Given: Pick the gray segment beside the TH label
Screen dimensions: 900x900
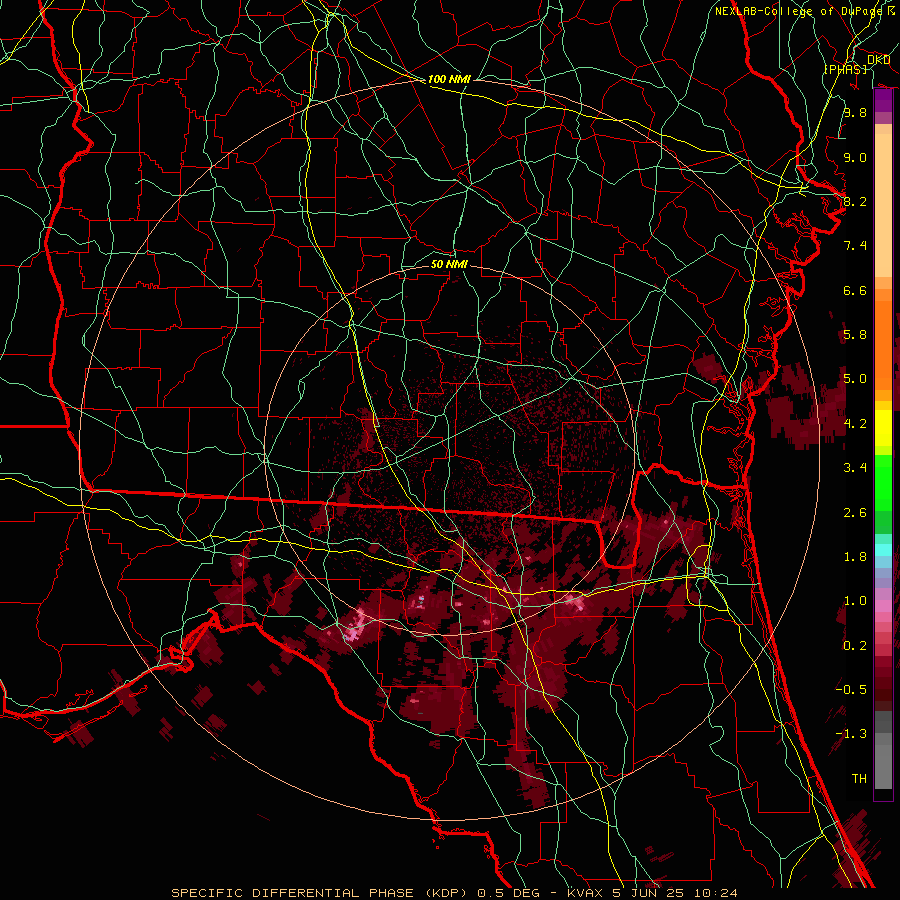Looking at the screenshot, I should pos(883,767).
